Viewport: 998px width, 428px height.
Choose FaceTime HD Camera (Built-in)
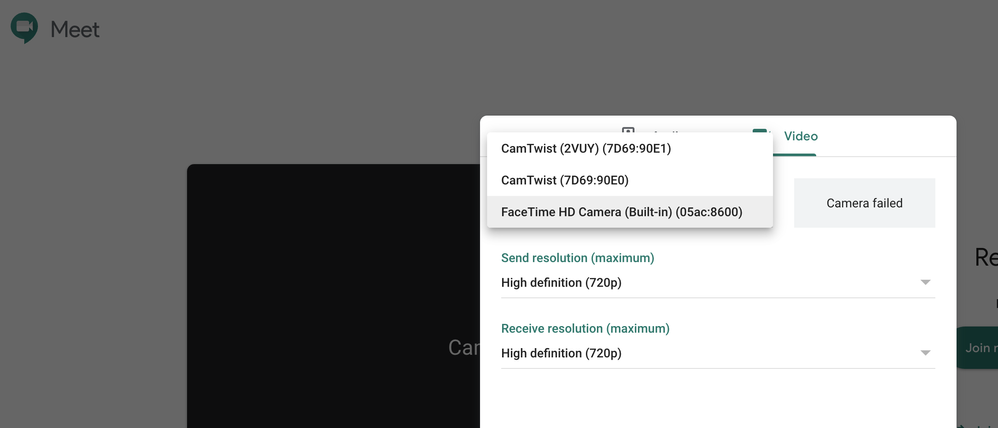(x=630, y=211)
